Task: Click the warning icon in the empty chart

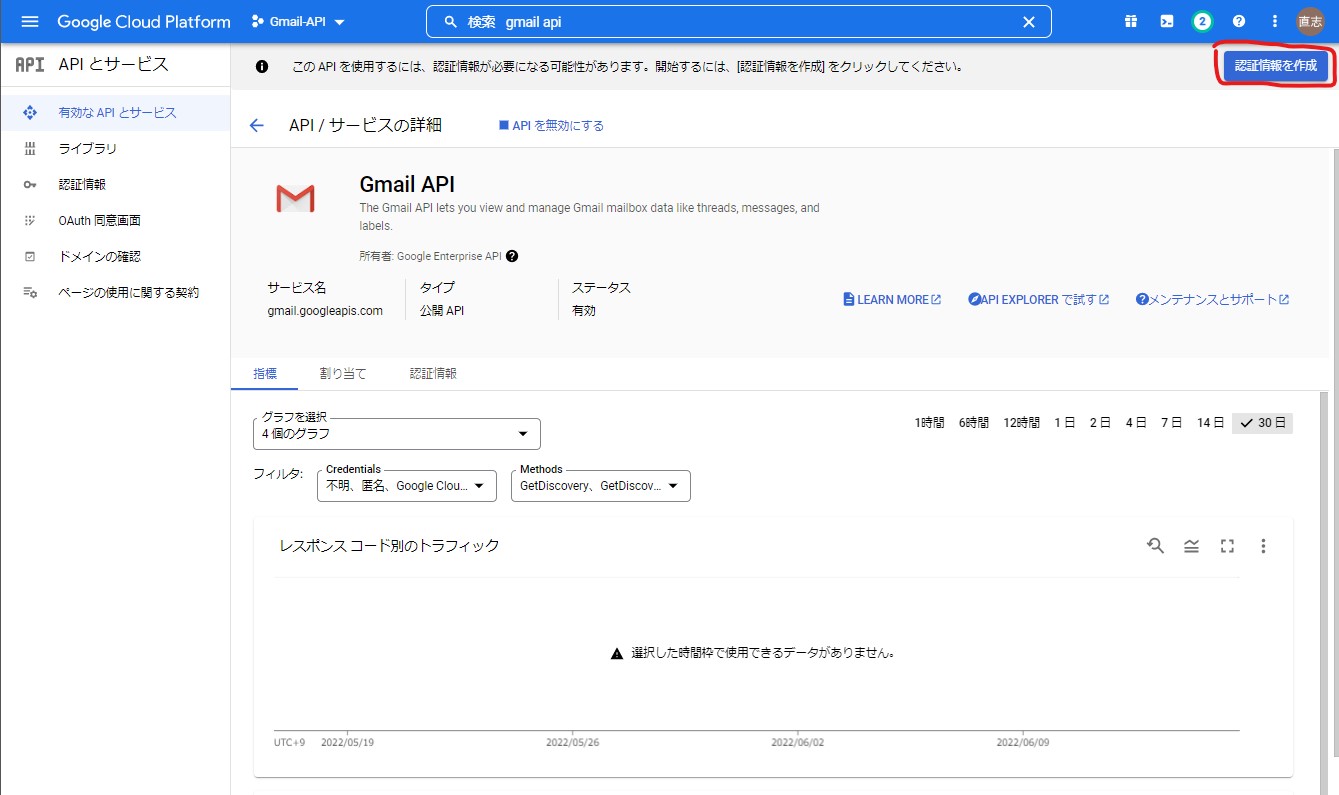Action: point(617,653)
